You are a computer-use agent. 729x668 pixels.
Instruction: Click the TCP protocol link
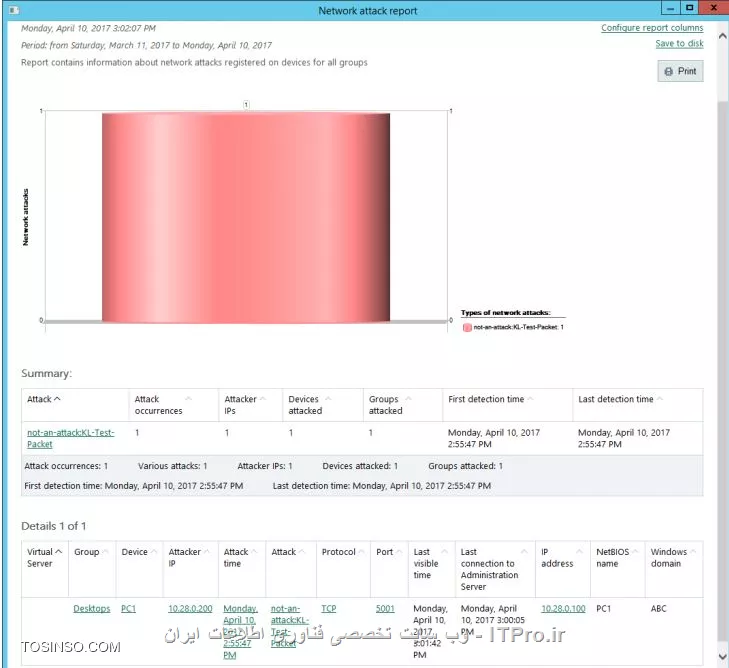tap(329, 608)
